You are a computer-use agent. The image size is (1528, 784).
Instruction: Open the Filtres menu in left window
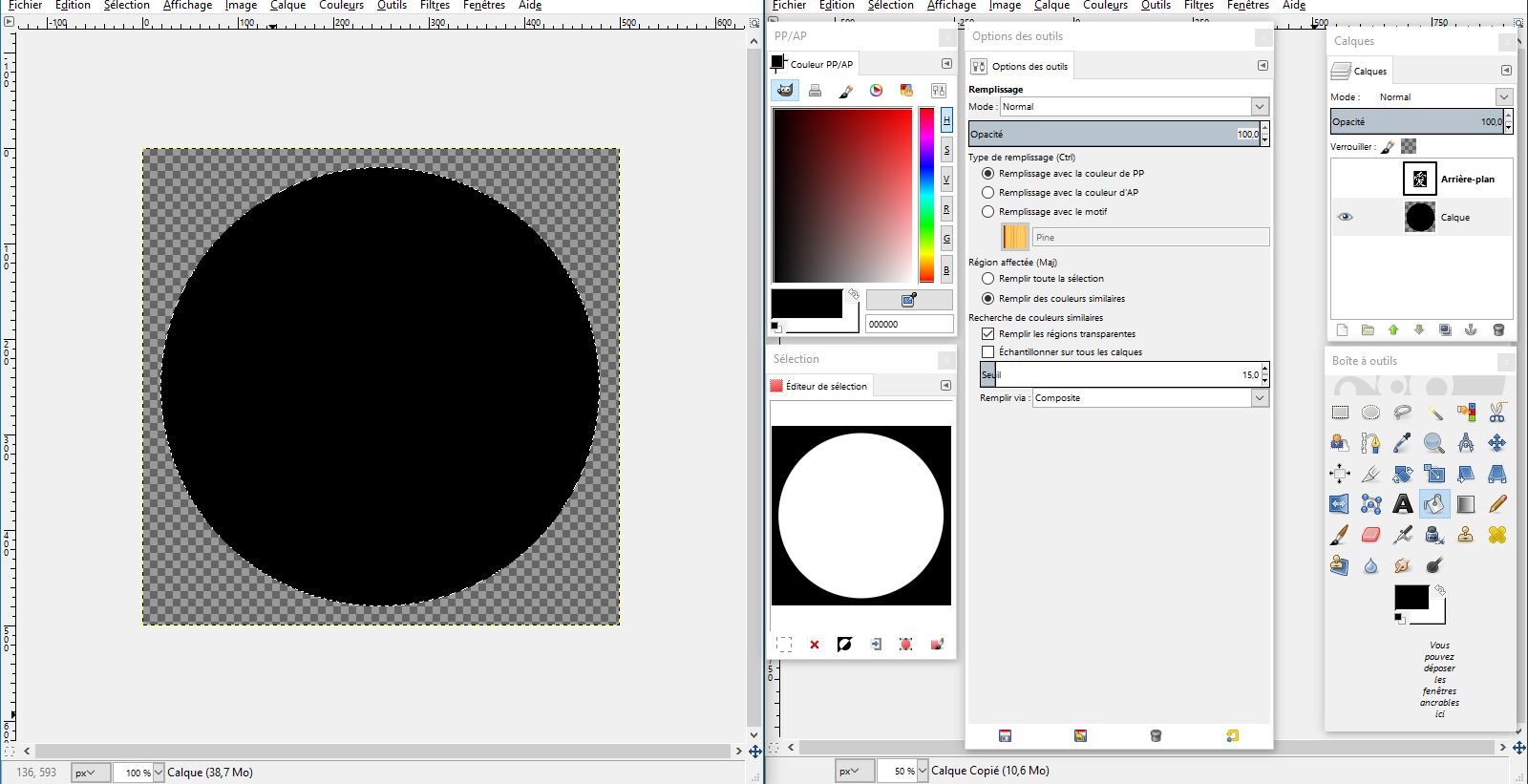pos(435,6)
